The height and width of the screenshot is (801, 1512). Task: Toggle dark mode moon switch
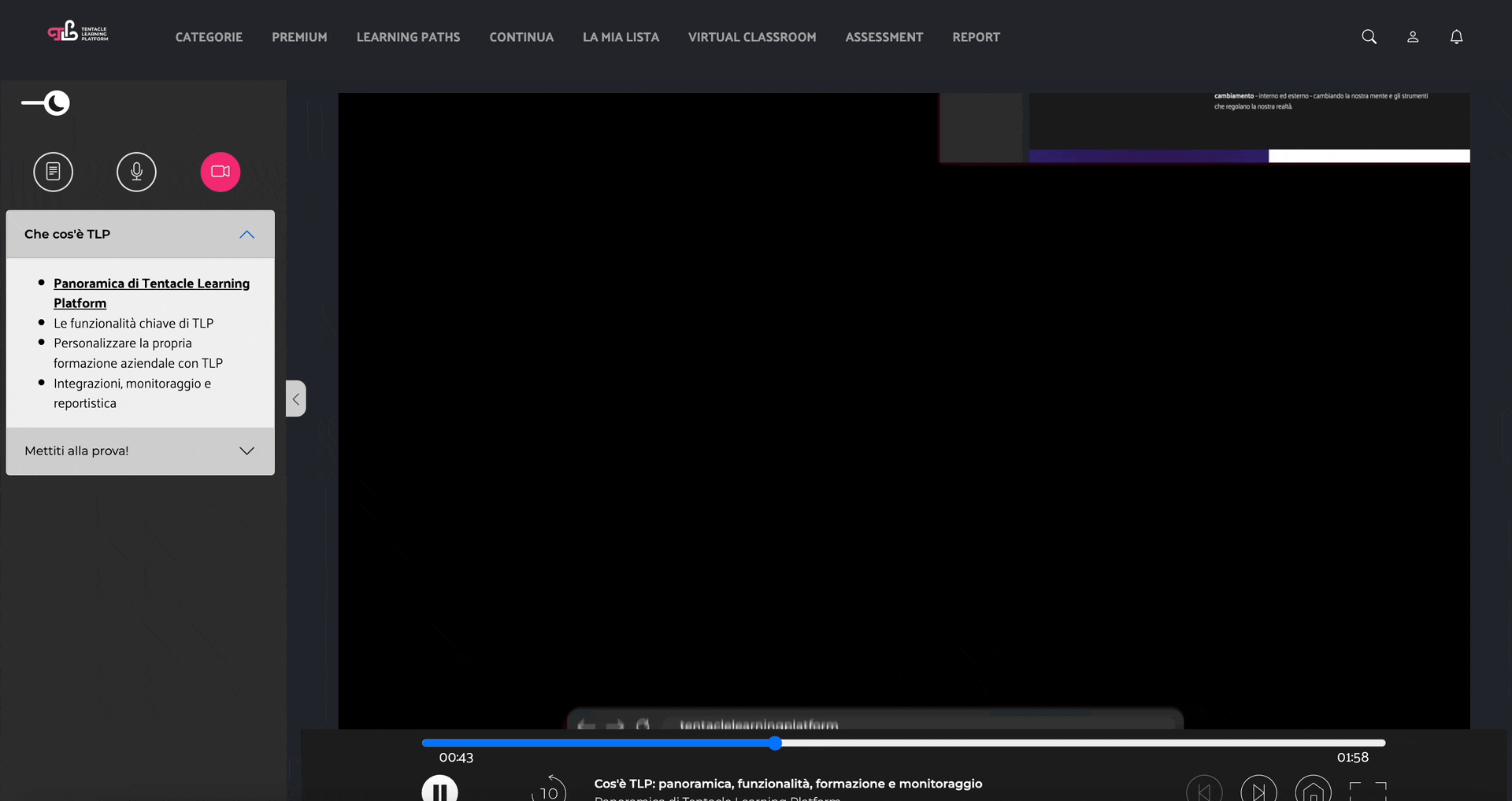click(x=46, y=103)
